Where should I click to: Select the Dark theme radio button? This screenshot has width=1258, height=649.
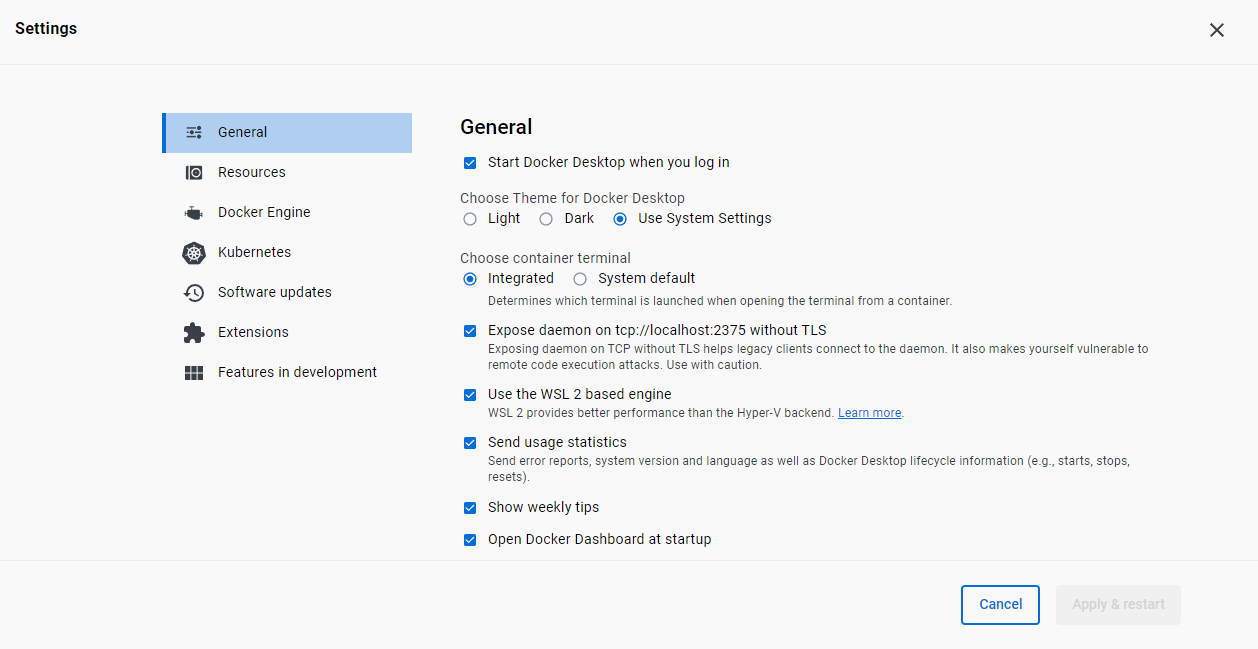546,219
